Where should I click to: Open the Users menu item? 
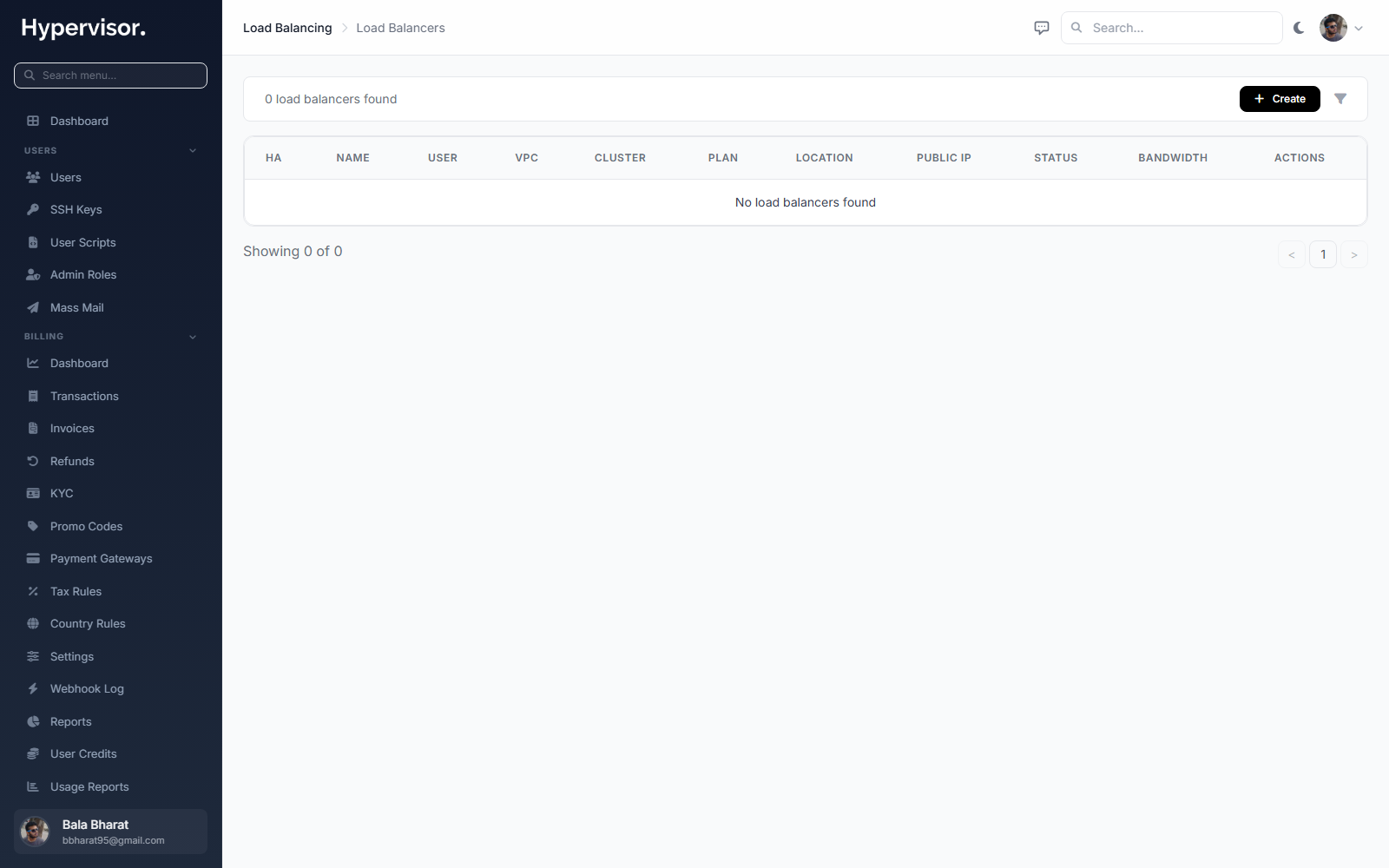[111, 177]
